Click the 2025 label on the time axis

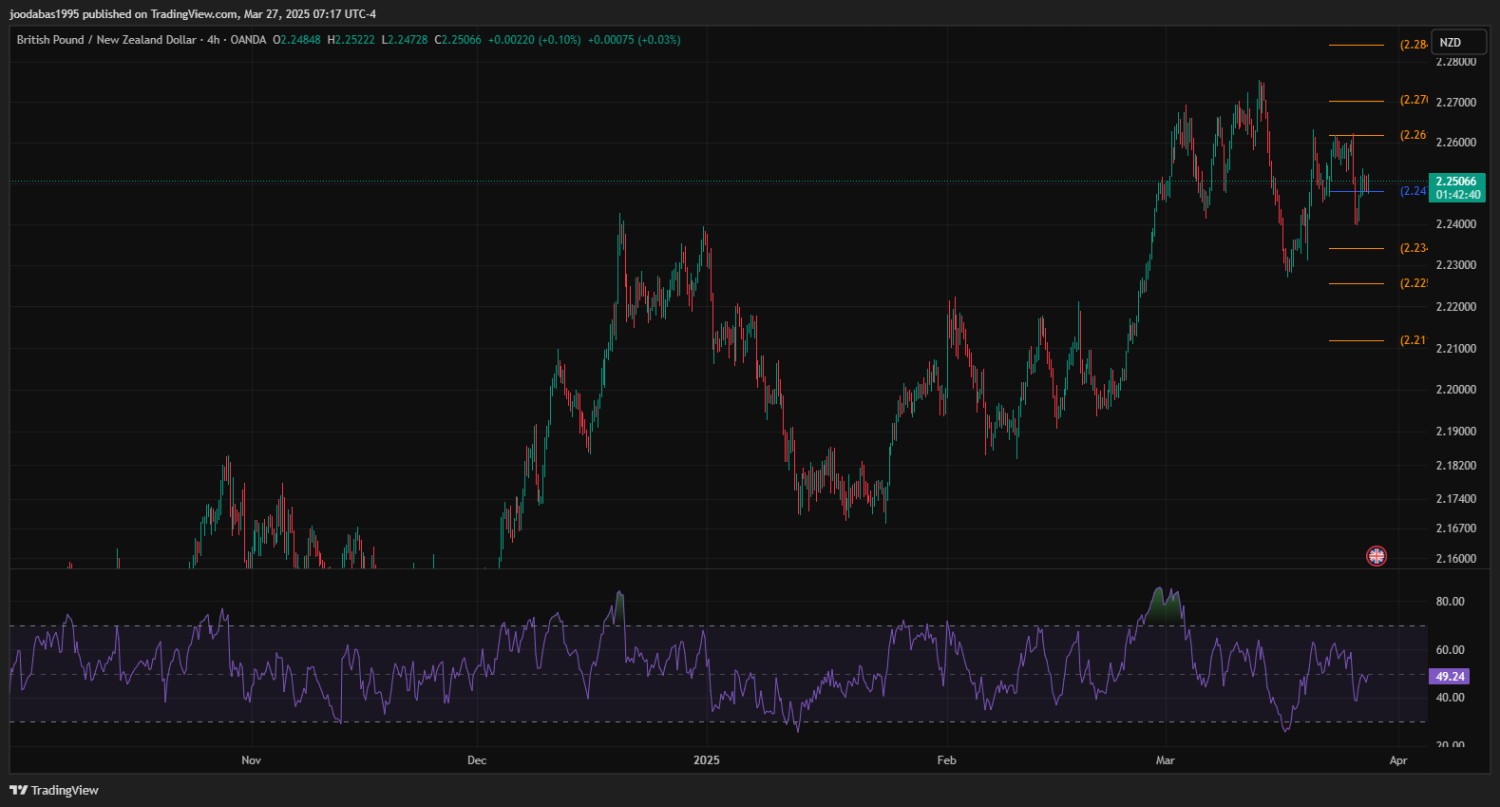706,761
